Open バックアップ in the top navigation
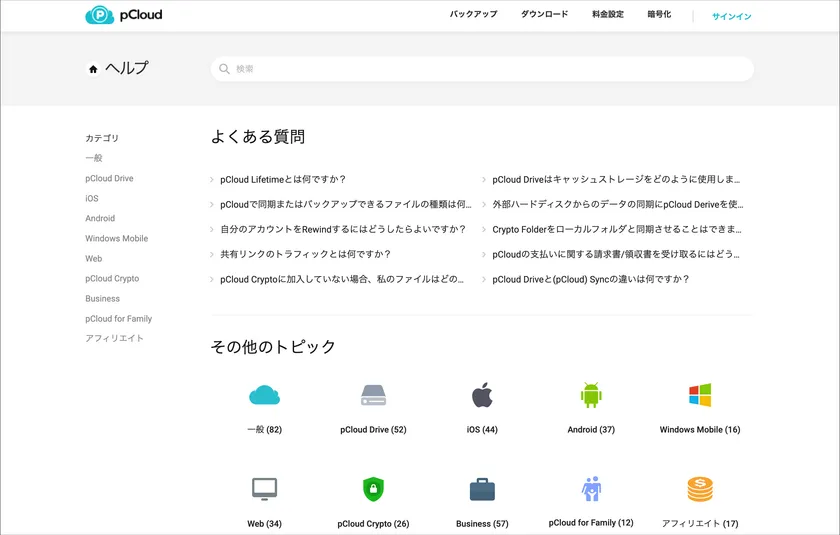840x535 pixels. pos(474,15)
